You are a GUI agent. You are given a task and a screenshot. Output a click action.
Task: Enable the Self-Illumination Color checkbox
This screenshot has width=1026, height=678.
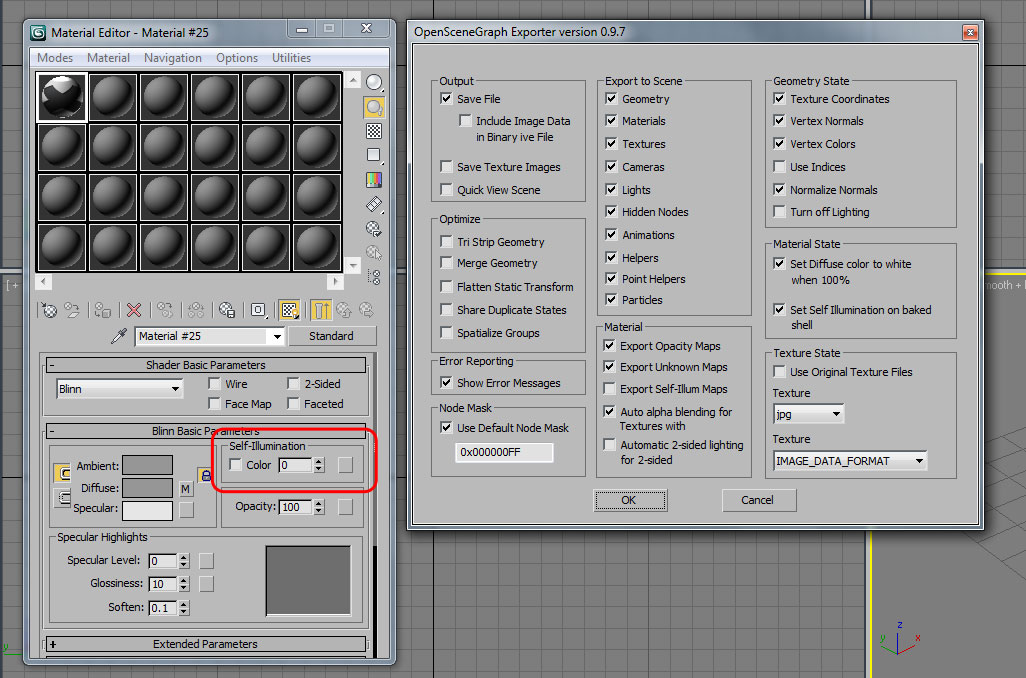pyautogui.click(x=236, y=465)
